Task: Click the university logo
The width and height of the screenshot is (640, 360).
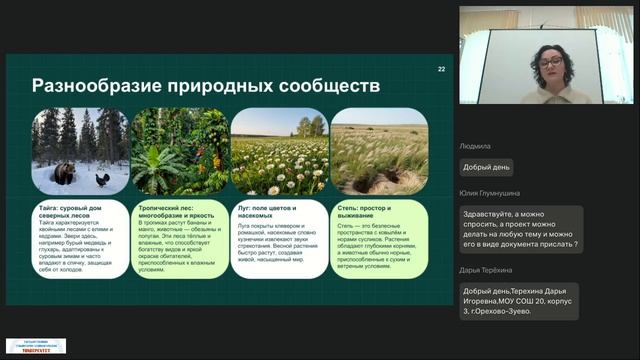Action: 36,346
